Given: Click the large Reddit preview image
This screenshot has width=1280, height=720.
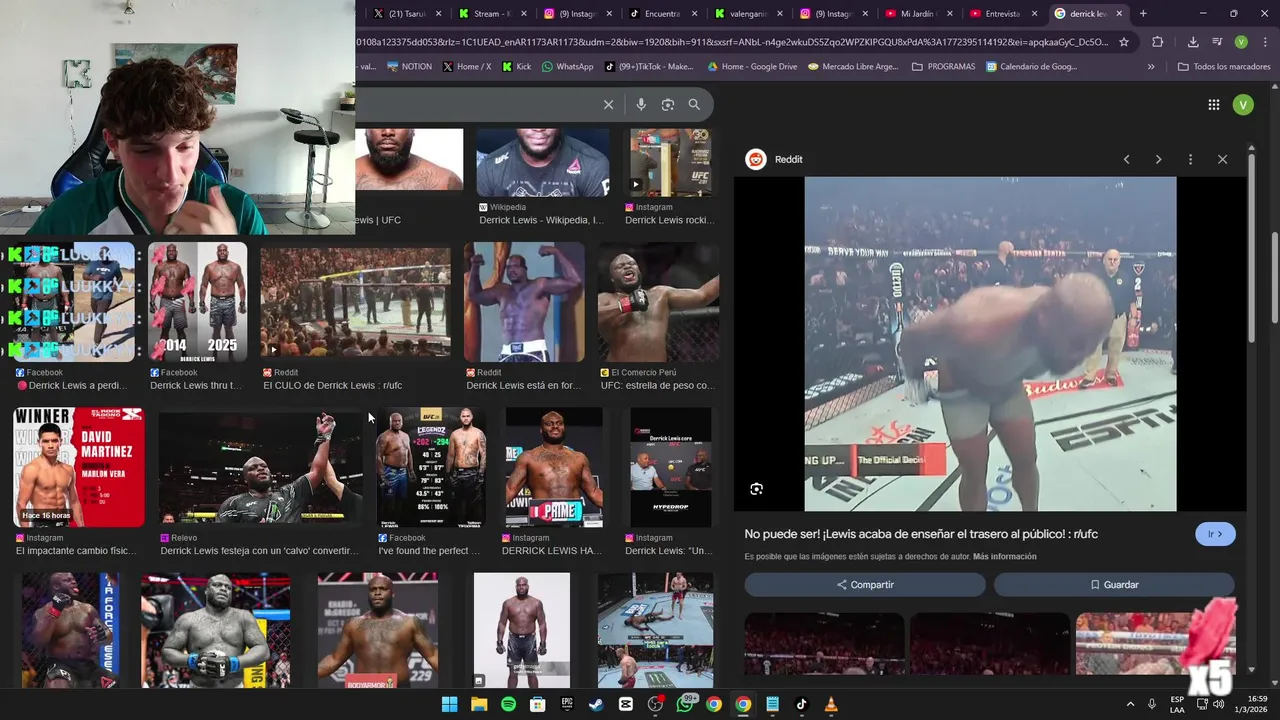Looking at the screenshot, I should pos(990,344).
